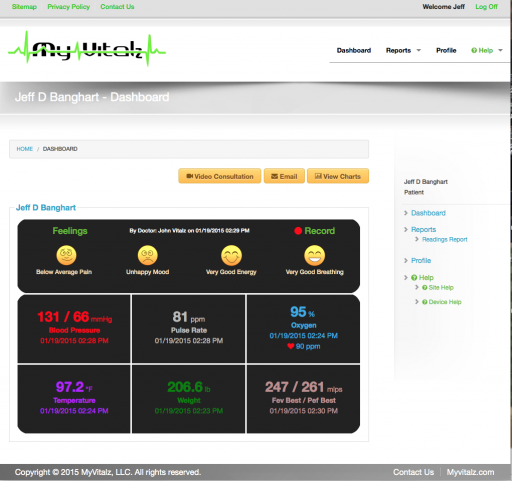Go to HOME in breadcrumb
512x481 pixels.
tap(25, 149)
